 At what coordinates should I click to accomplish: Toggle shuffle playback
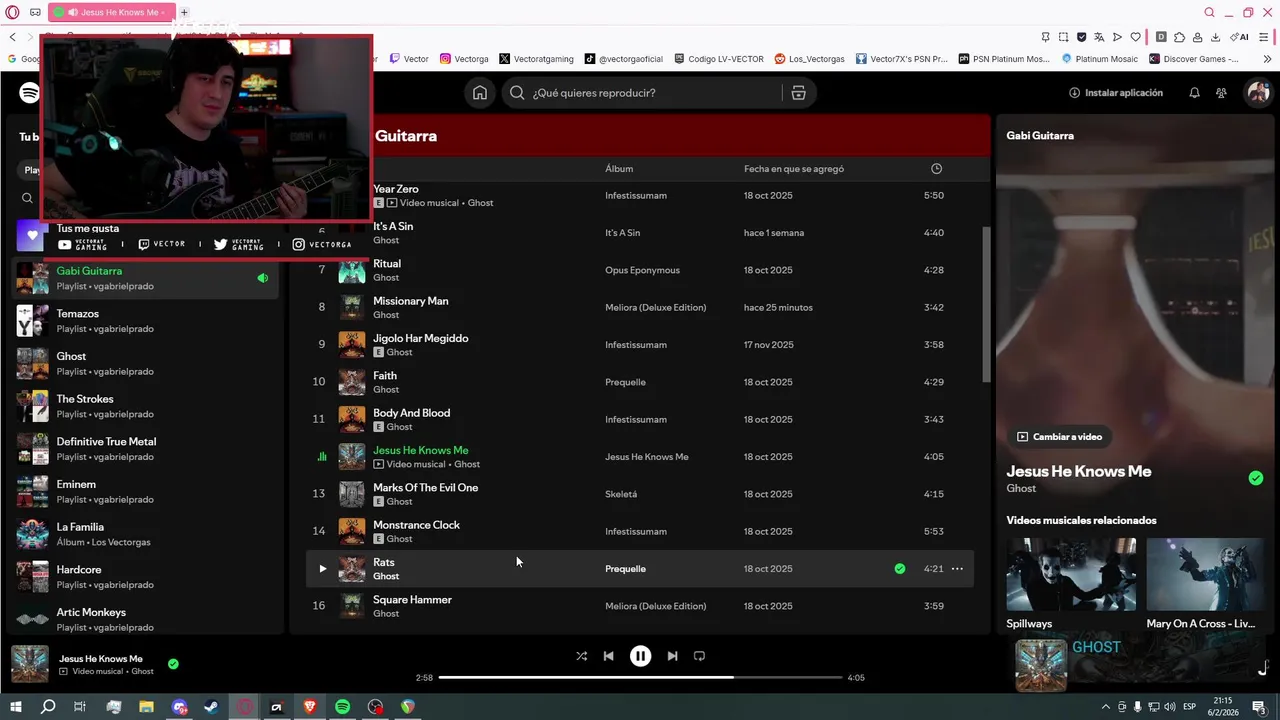pyautogui.click(x=581, y=656)
